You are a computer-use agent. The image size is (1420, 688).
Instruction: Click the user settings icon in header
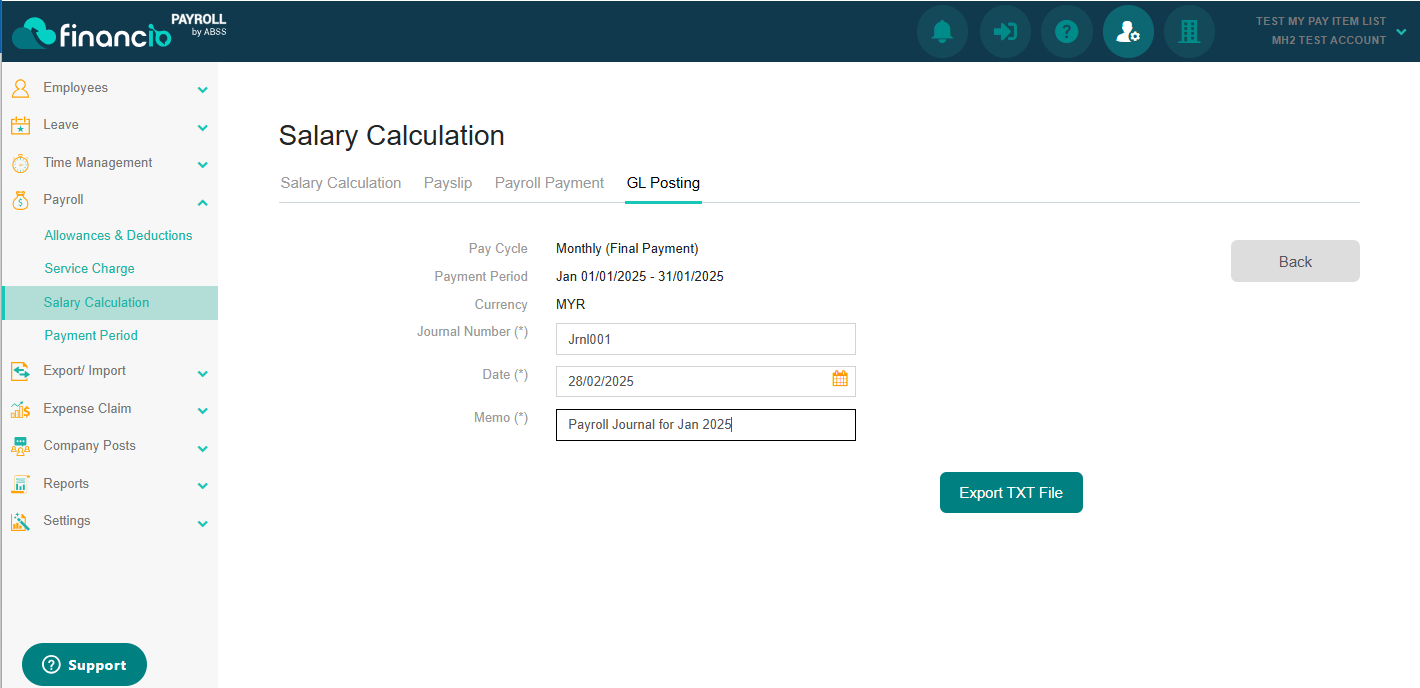(x=1128, y=32)
